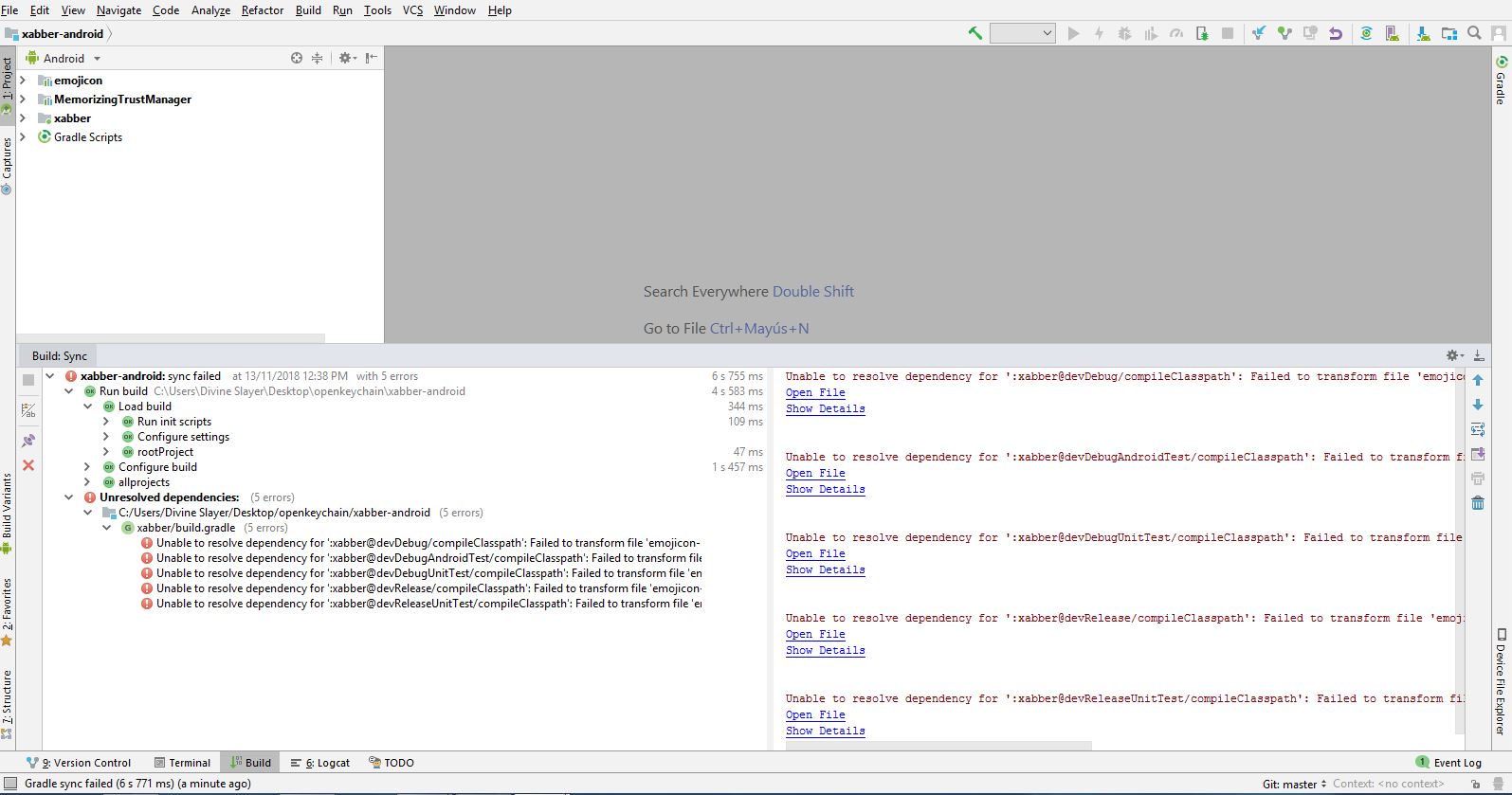Click Toggle view icon in Build panel
1512x795 pixels.
coord(28,410)
